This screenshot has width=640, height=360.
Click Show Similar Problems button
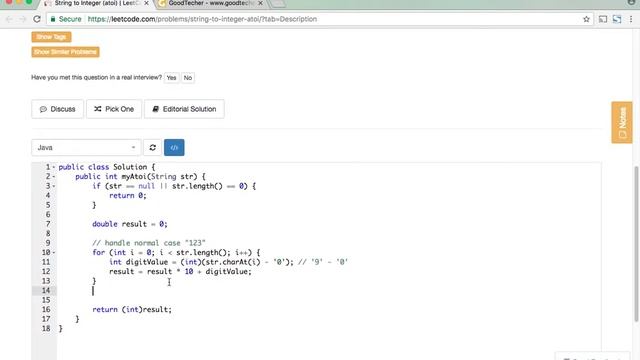click(65, 52)
